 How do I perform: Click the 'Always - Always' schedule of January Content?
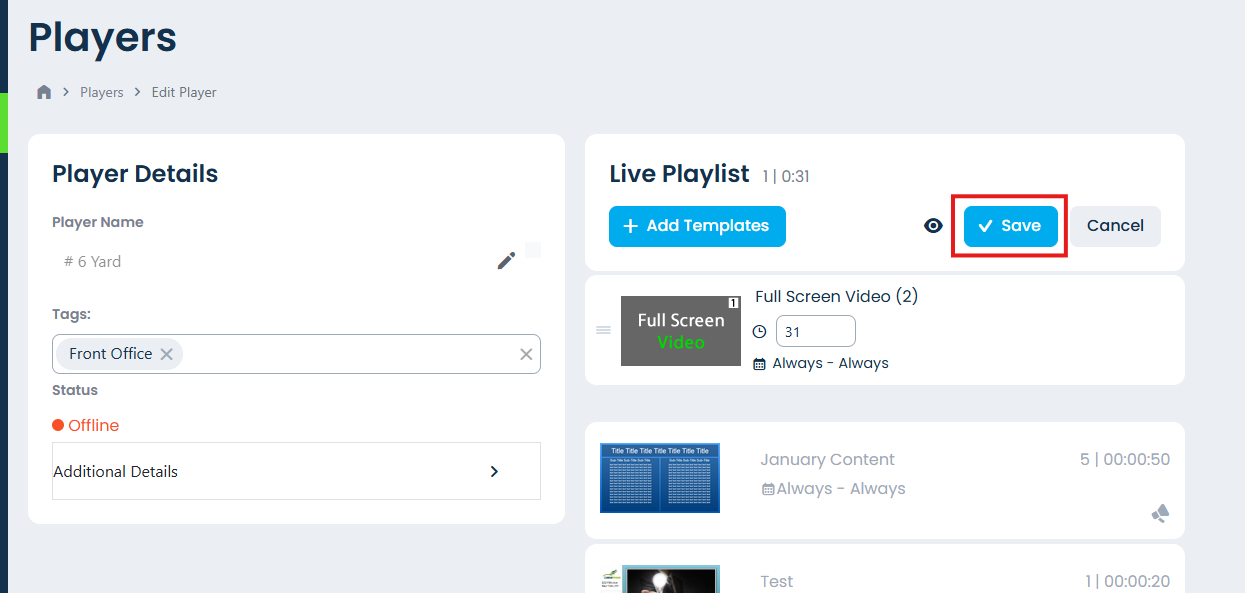(x=841, y=489)
